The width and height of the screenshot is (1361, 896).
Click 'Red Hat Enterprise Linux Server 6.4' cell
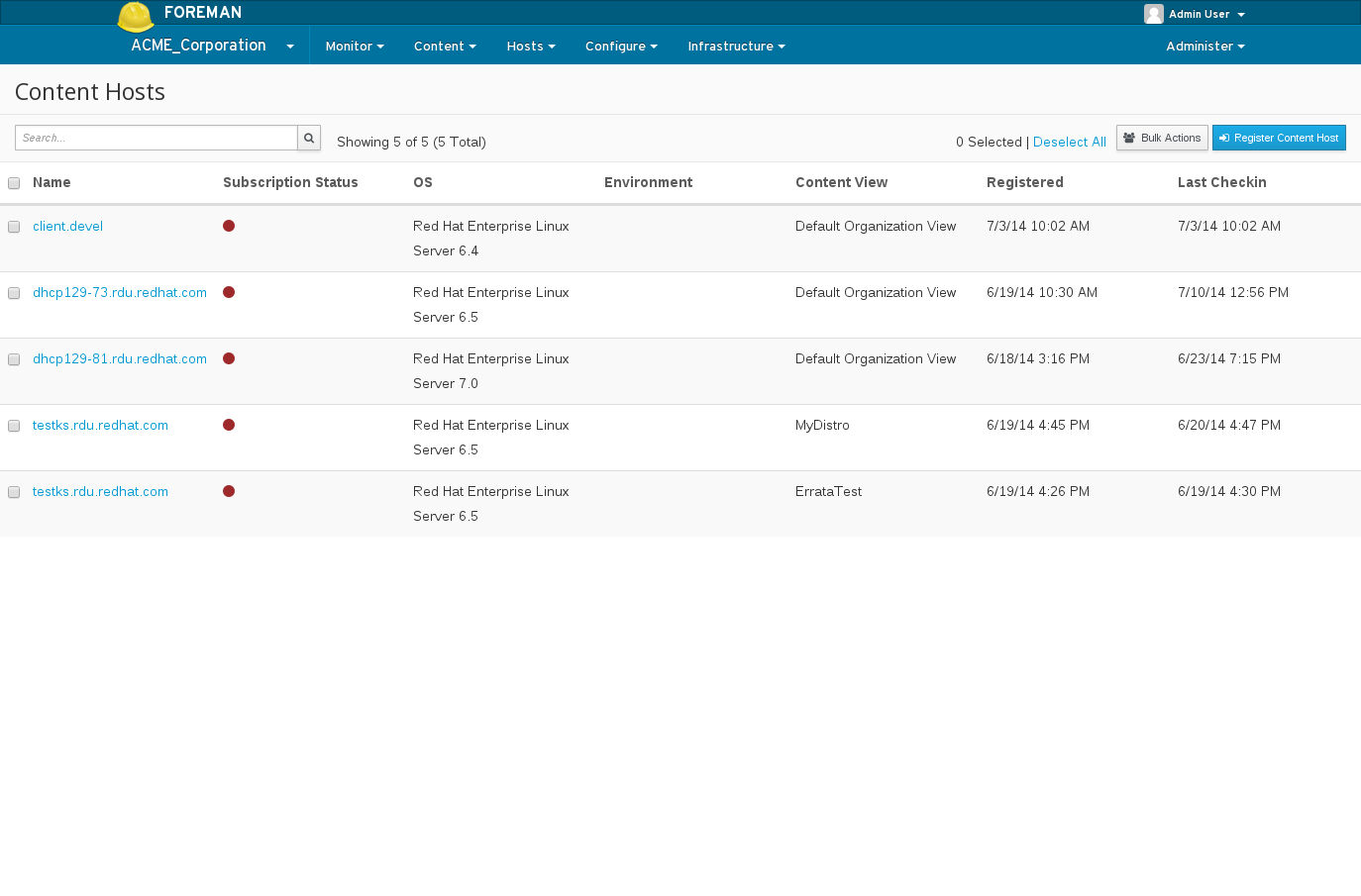point(491,239)
